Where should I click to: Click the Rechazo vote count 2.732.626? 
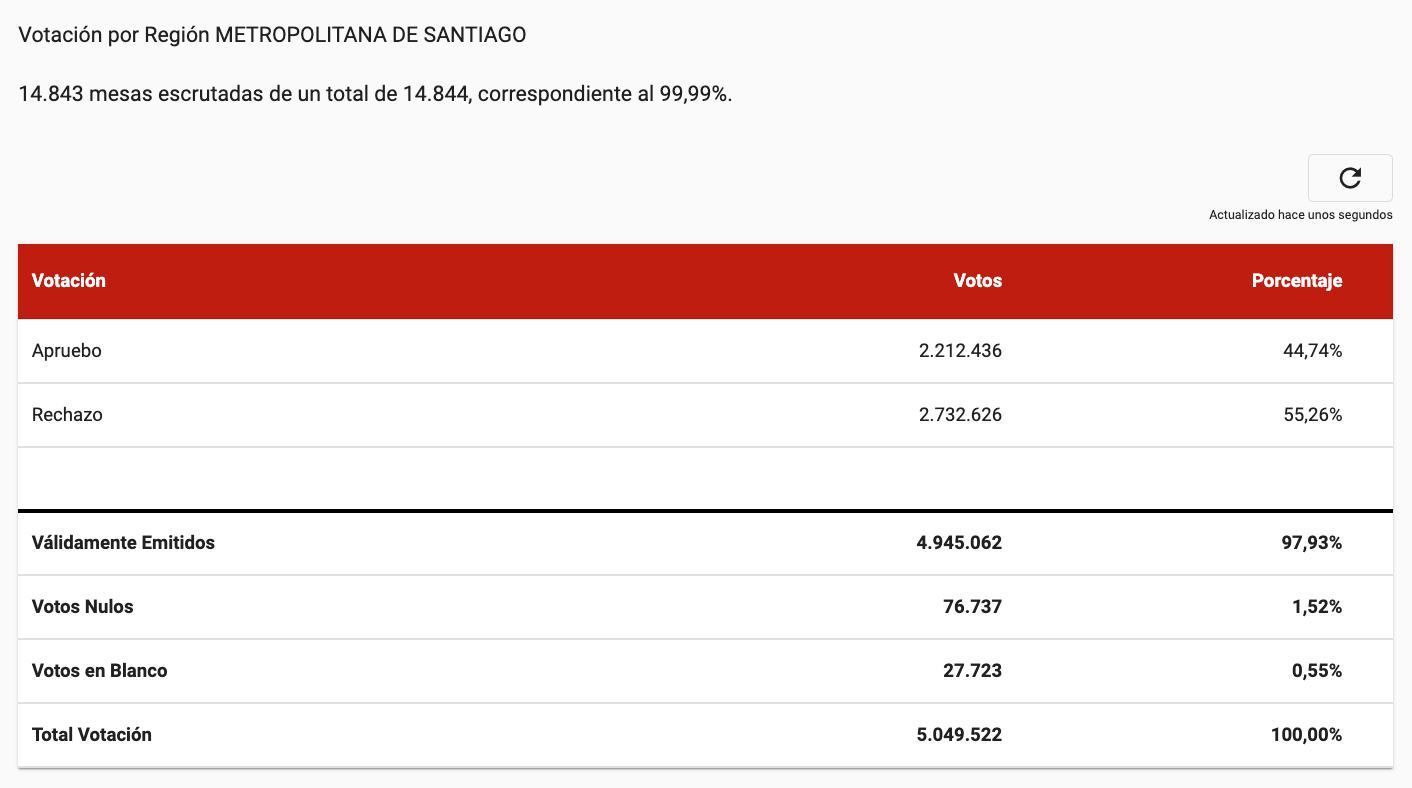(x=960, y=414)
